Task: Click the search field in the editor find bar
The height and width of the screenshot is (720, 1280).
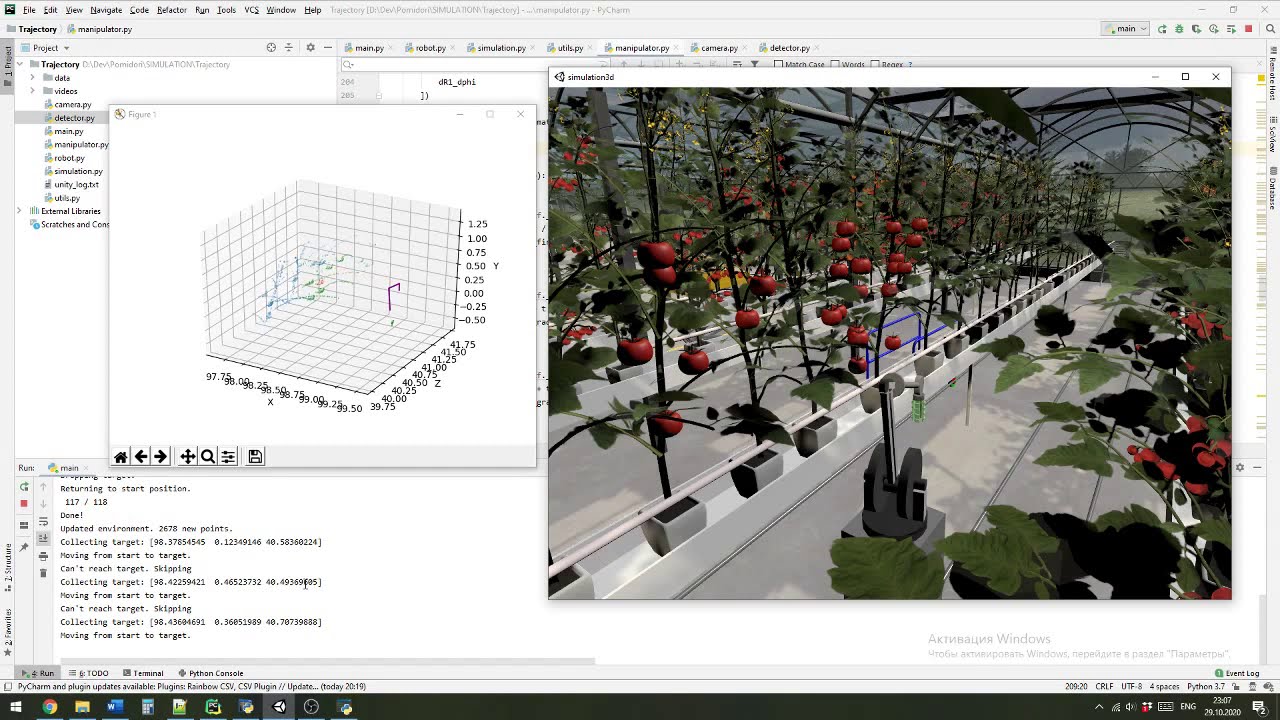Action: tap(475, 65)
